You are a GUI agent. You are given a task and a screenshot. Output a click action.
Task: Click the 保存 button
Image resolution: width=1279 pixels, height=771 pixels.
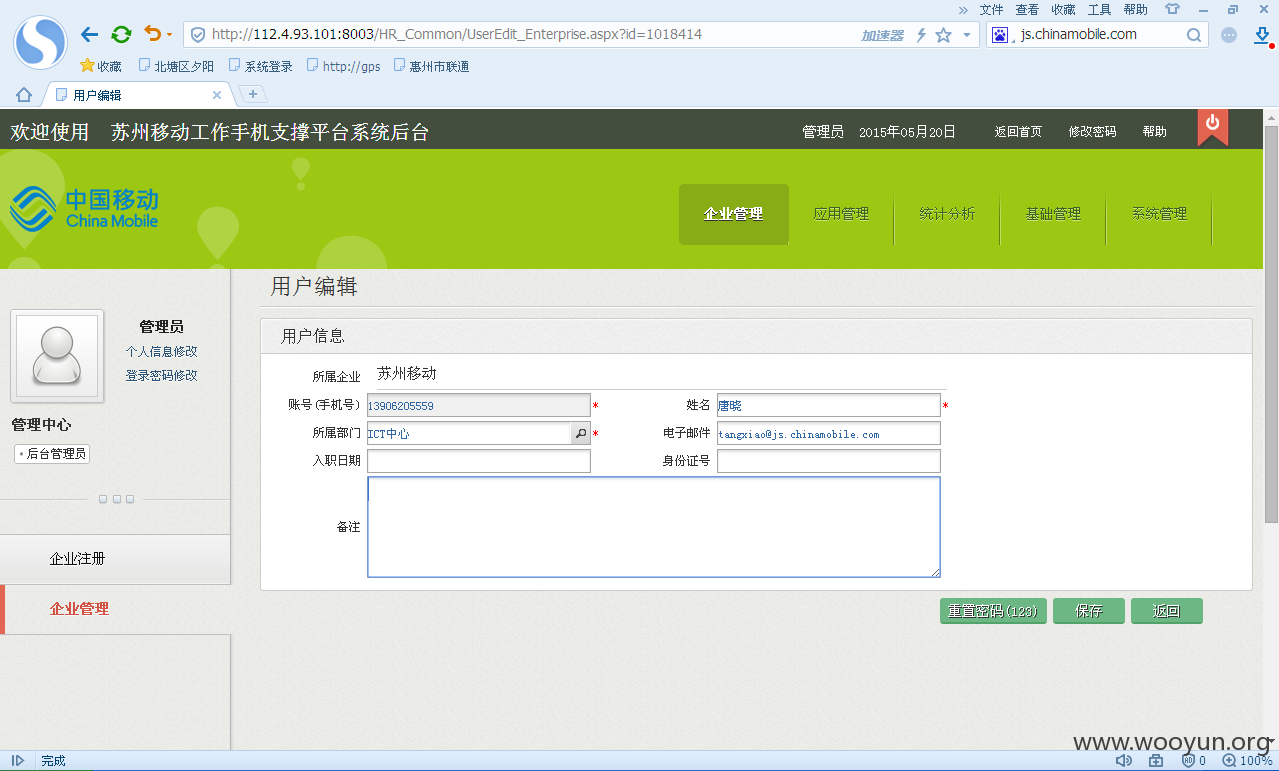tap(1088, 611)
